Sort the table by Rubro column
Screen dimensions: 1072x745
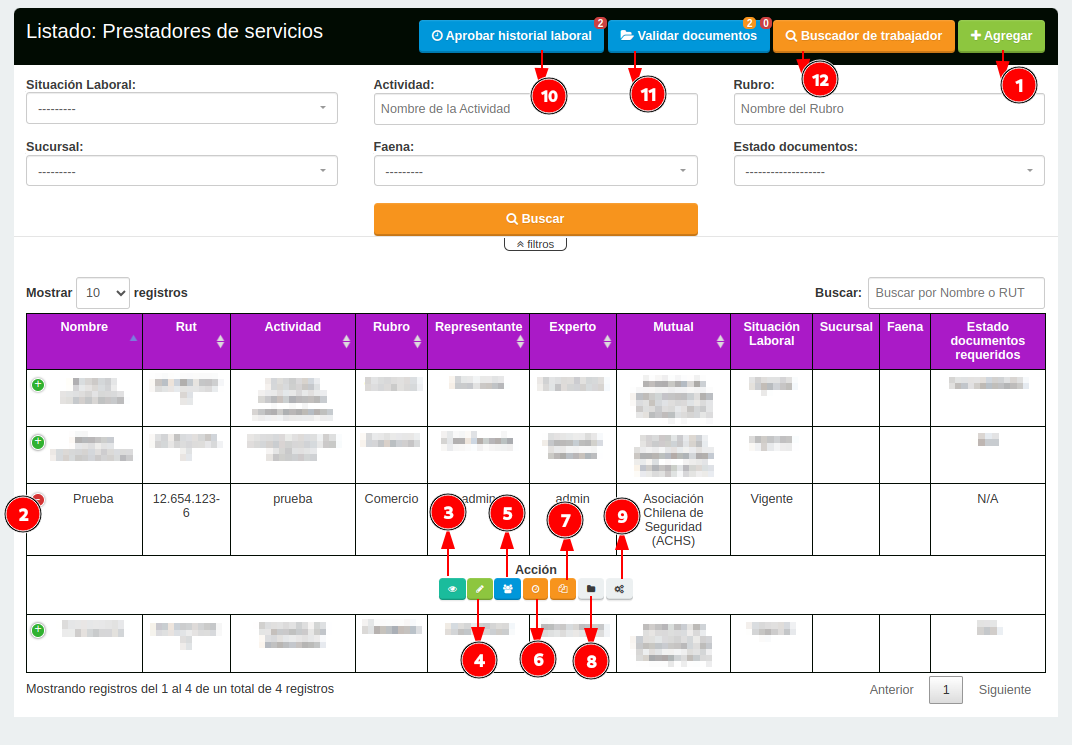[391, 341]
